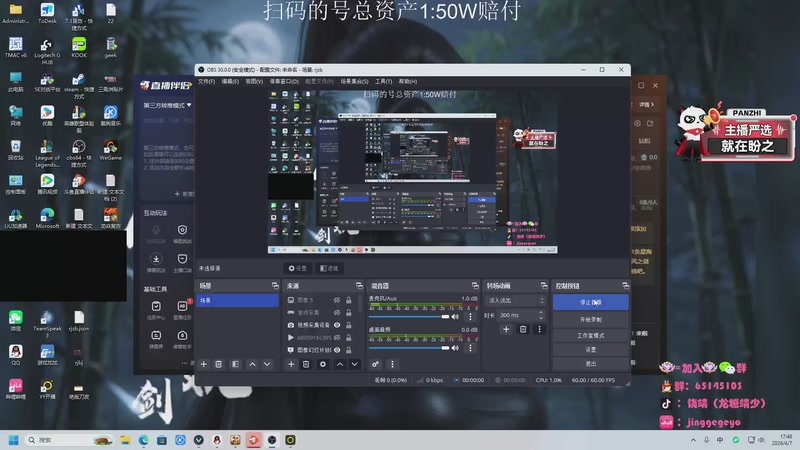The width and height of the screenshot is (800, 450).
Task: Delete selected source with trash icon
Action: point(306,364)
